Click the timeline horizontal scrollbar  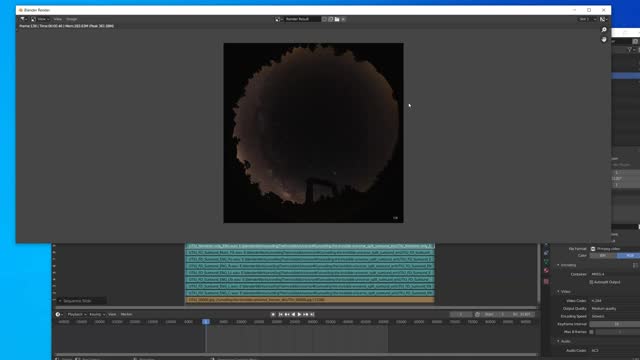coord(296,354)
